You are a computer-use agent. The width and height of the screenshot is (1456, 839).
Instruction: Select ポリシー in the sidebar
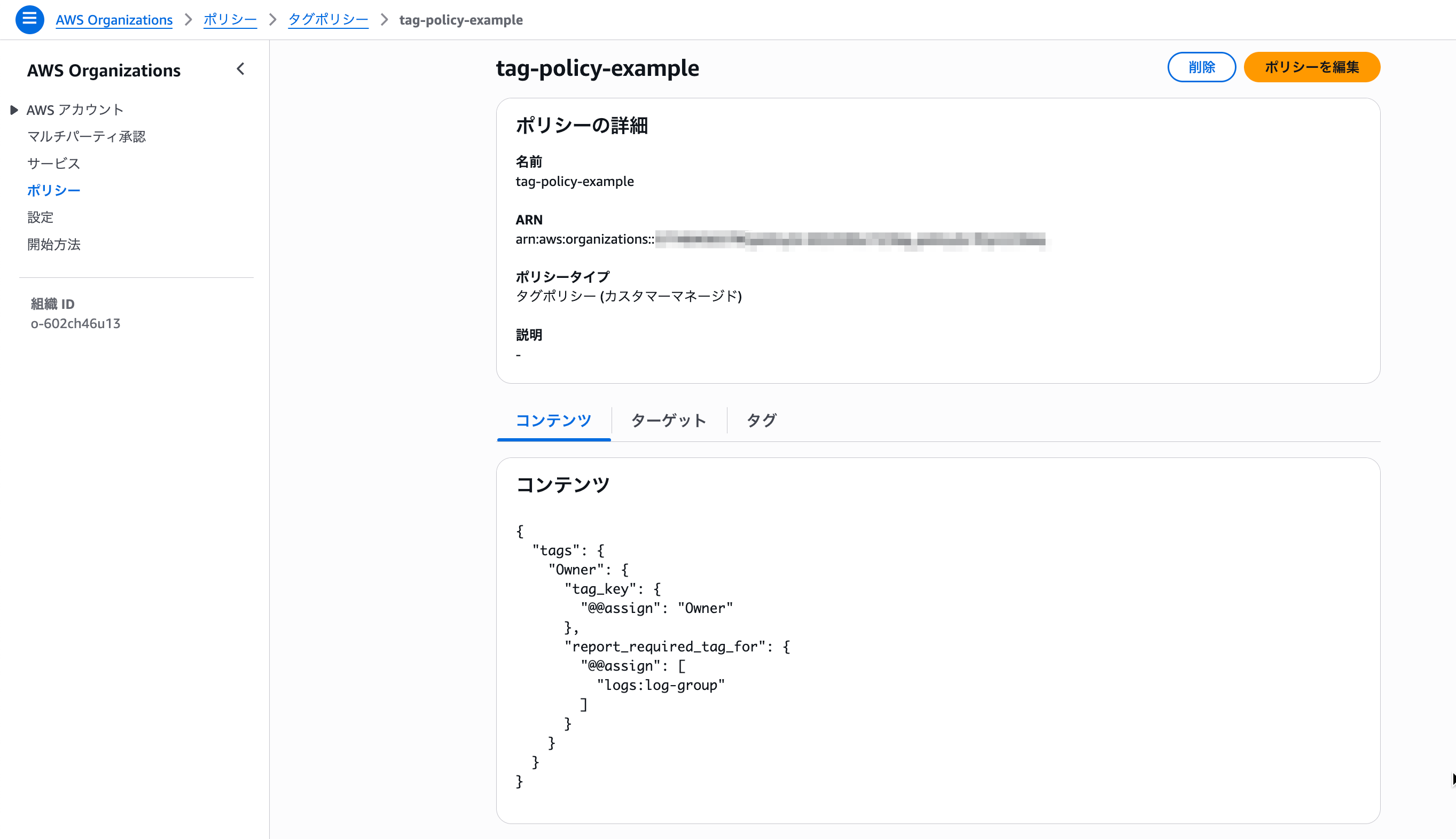pos(53,190)
